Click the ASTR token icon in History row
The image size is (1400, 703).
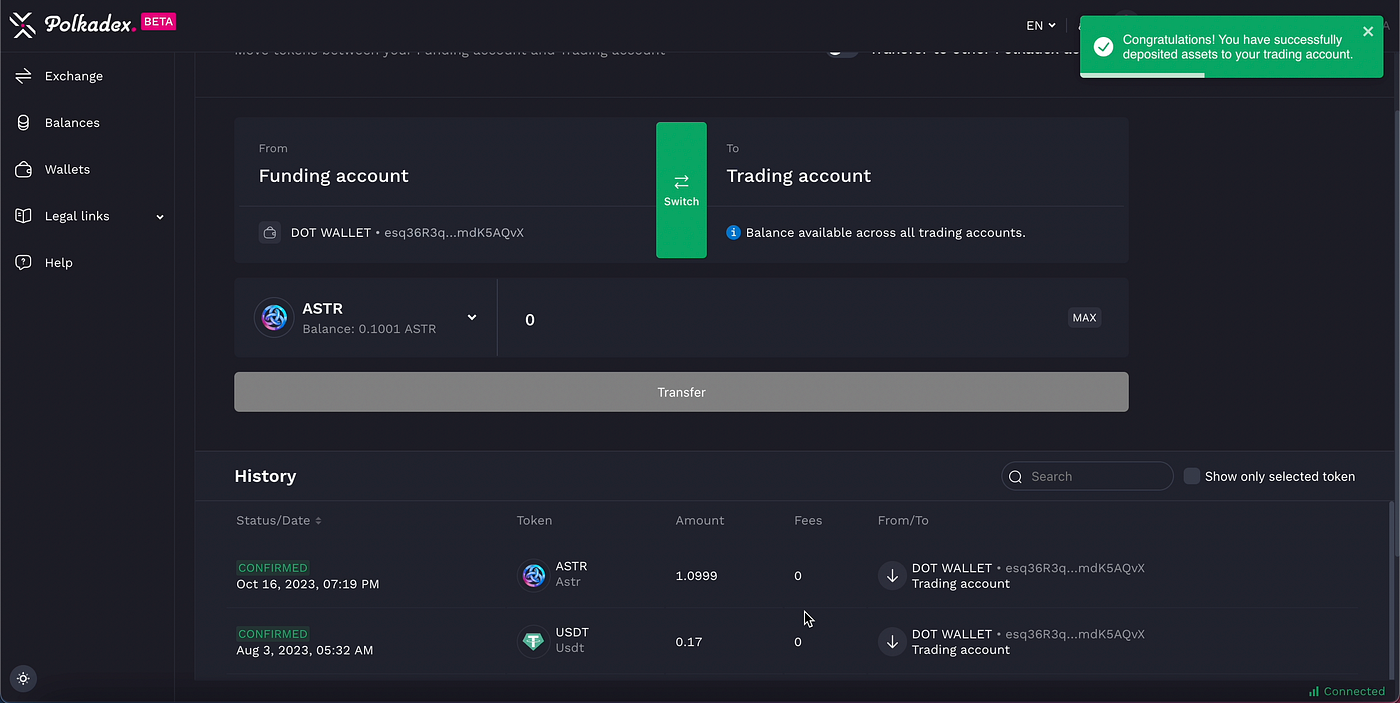tap(534, 575)
